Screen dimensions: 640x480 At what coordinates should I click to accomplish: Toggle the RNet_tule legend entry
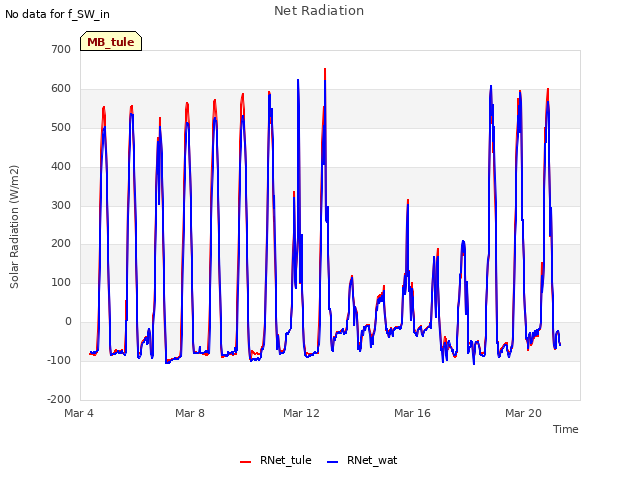click(x=276, y=460)
